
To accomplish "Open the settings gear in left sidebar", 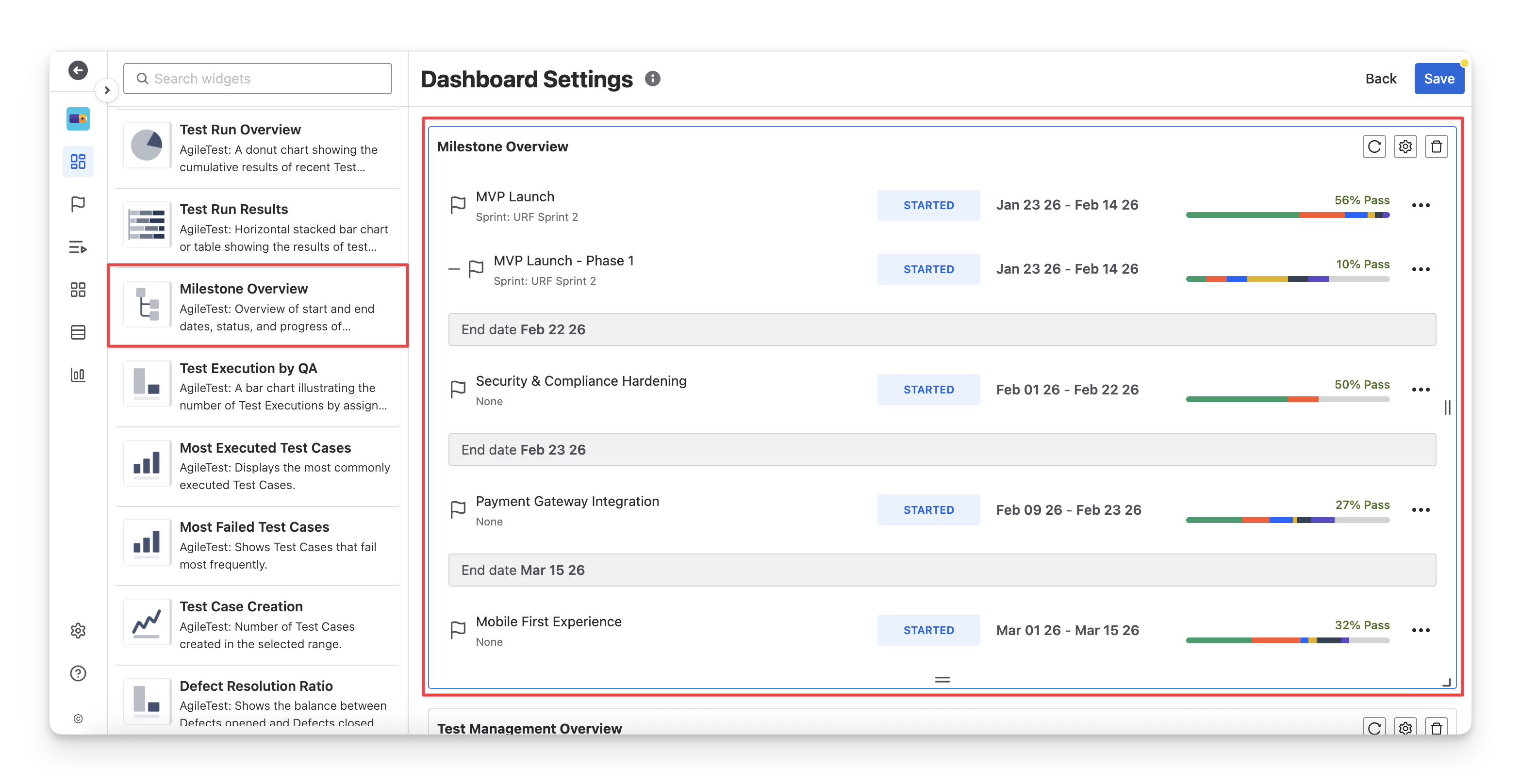I will (78, 631).
